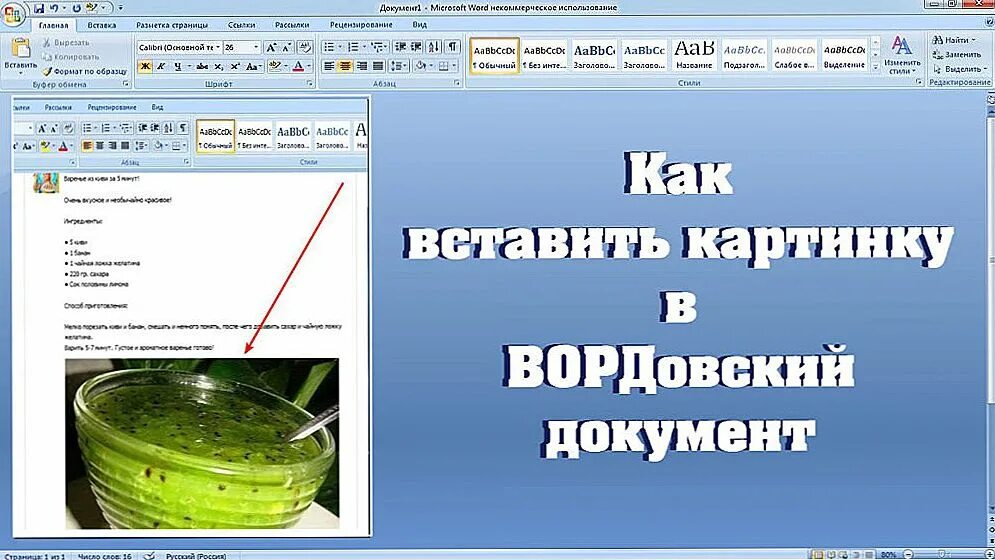This screenshot has width=995, height=560.
Task: Open Рецензирование tab in main ribbon
Action: click(361, 25)
